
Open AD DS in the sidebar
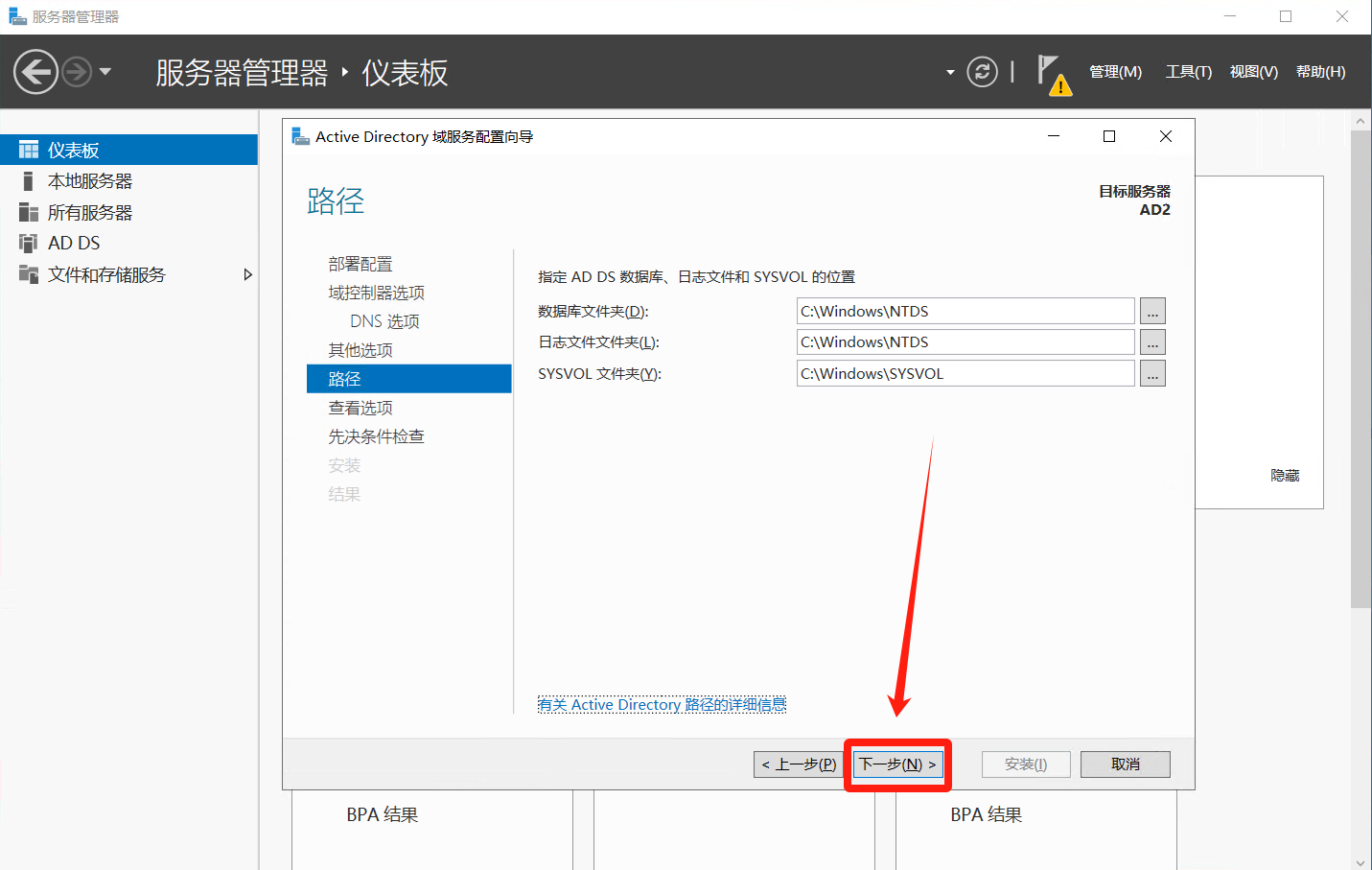pos(74,244)
